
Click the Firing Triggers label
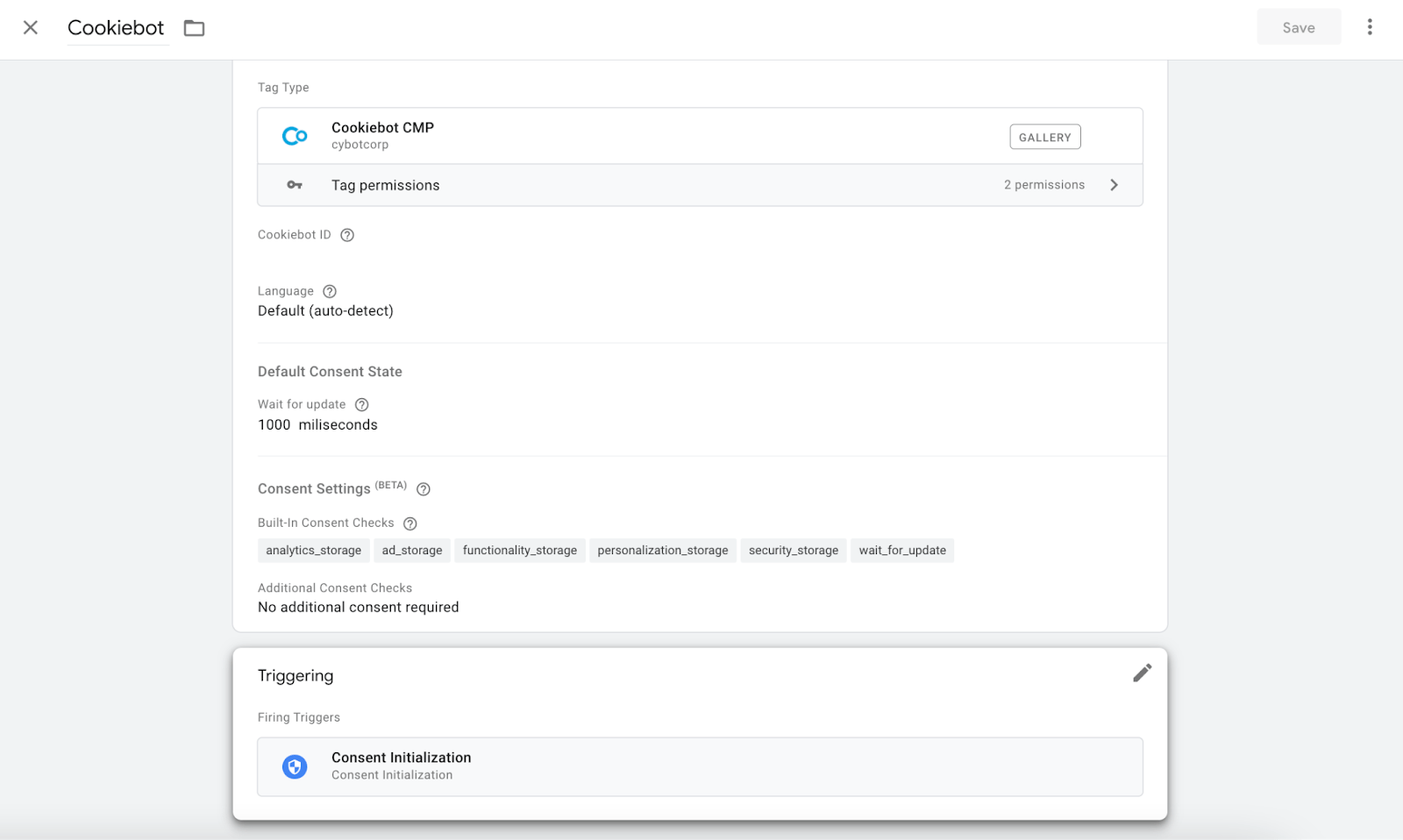[x=299, y=717]
